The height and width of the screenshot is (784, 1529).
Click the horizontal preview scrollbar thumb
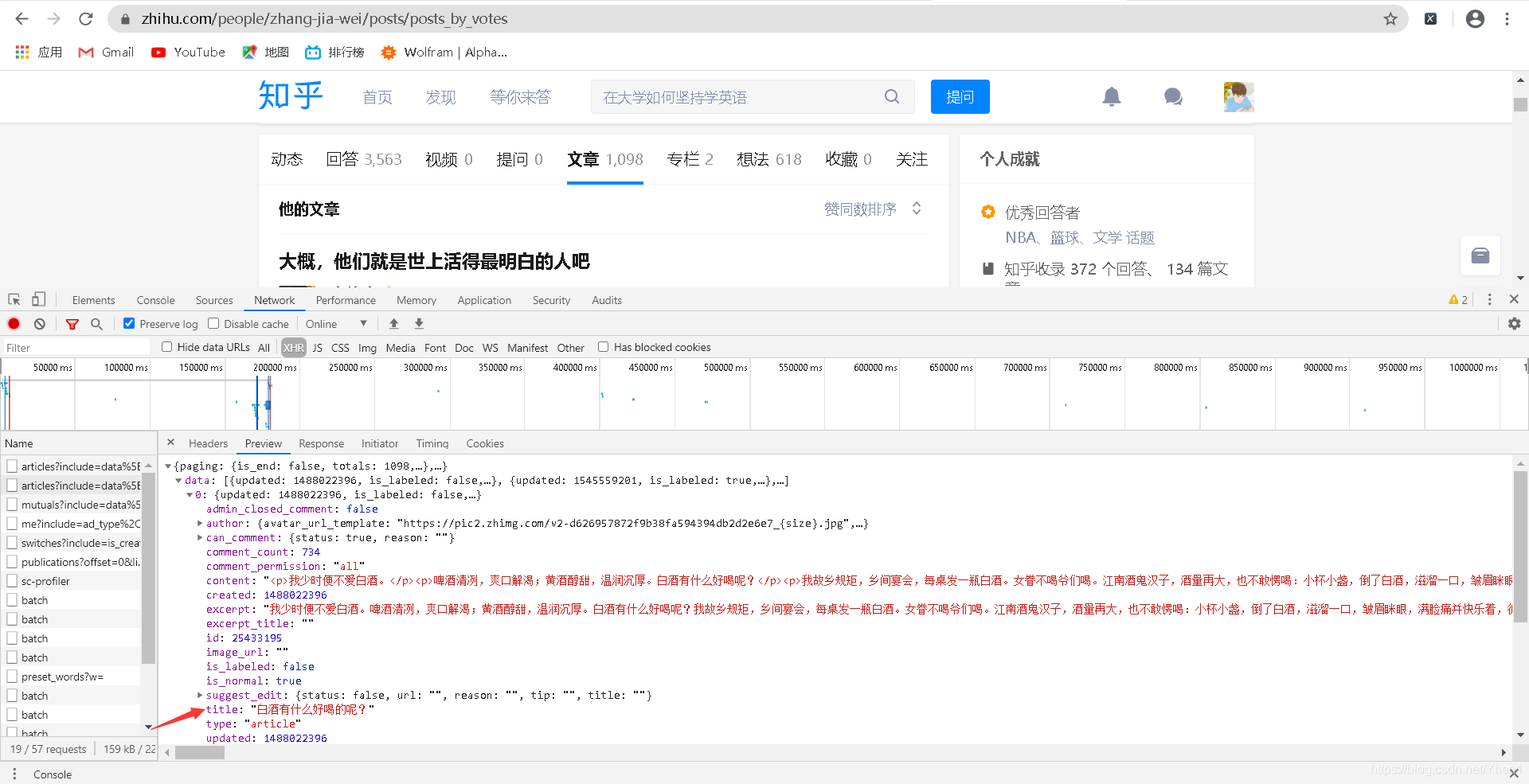pos(200,752)
